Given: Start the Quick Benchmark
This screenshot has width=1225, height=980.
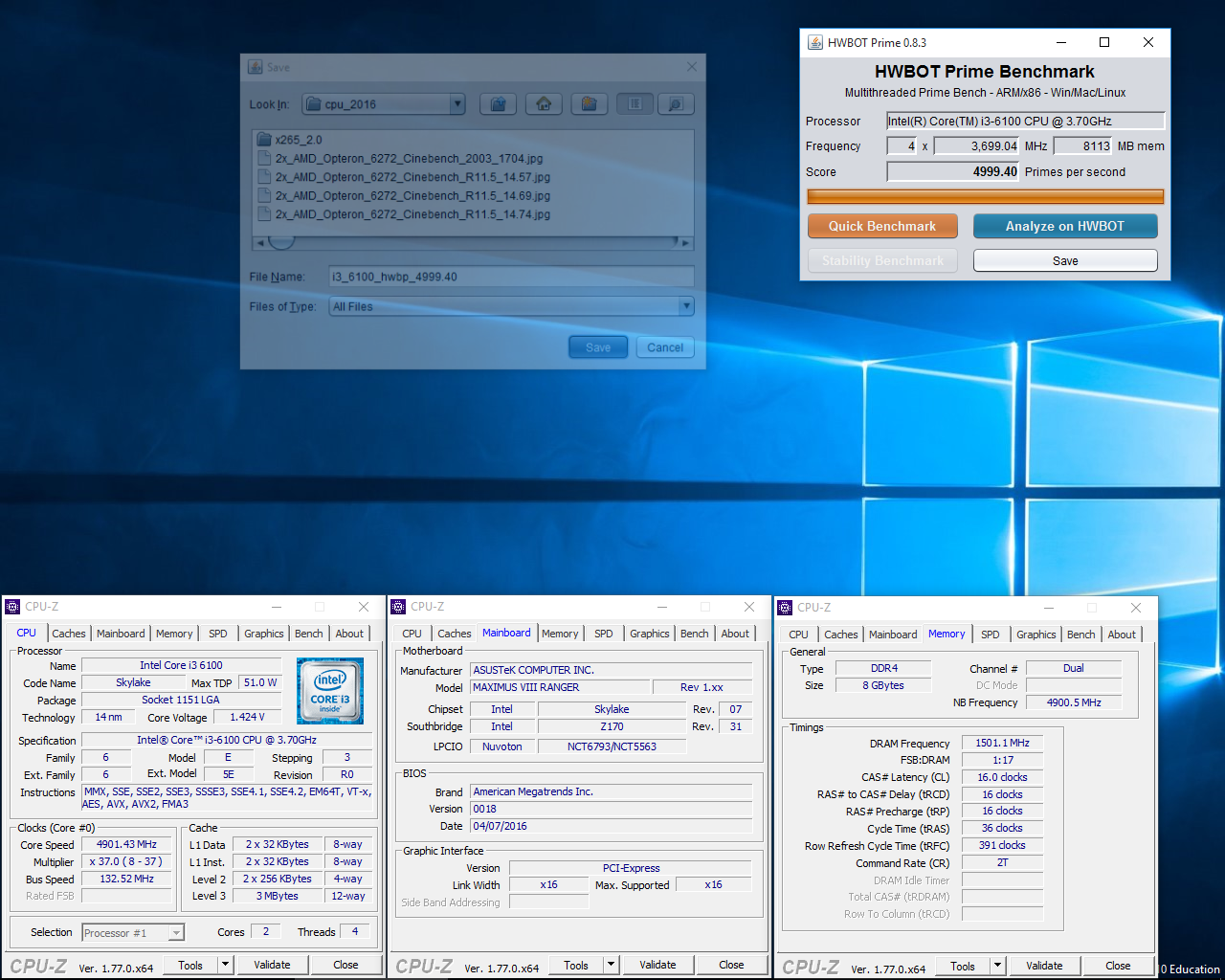Looking at the screenshot, I should 882,226.
